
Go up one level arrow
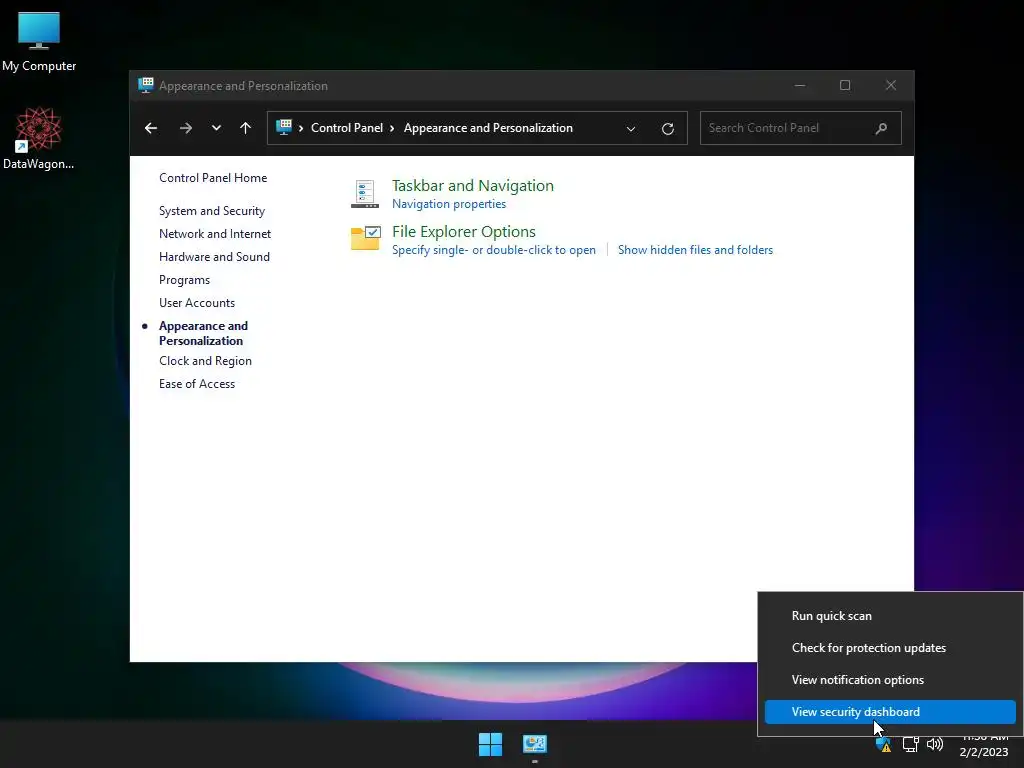click(x=246, y=128)
